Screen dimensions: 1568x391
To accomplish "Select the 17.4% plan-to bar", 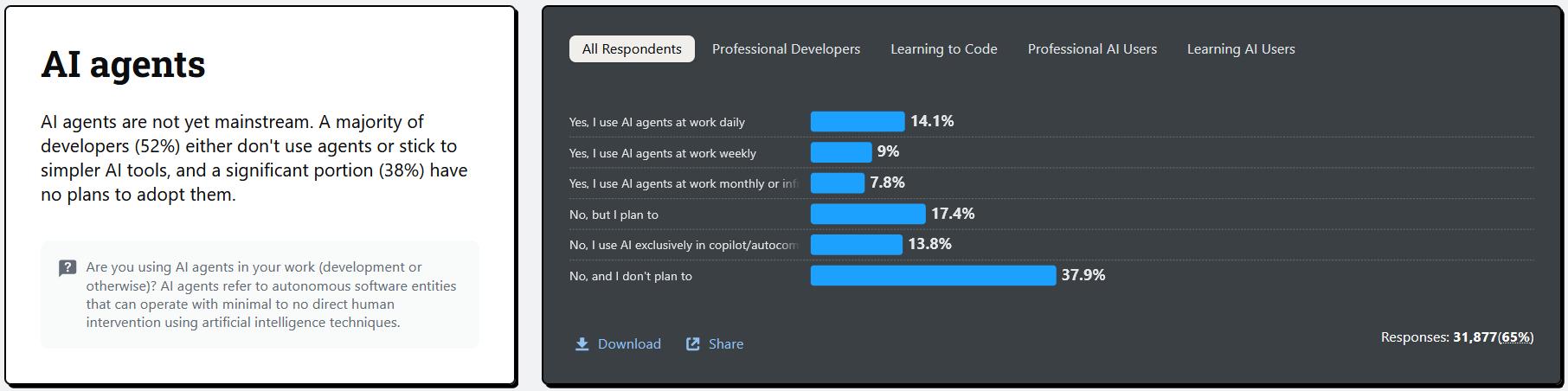I will click(868, 214).
